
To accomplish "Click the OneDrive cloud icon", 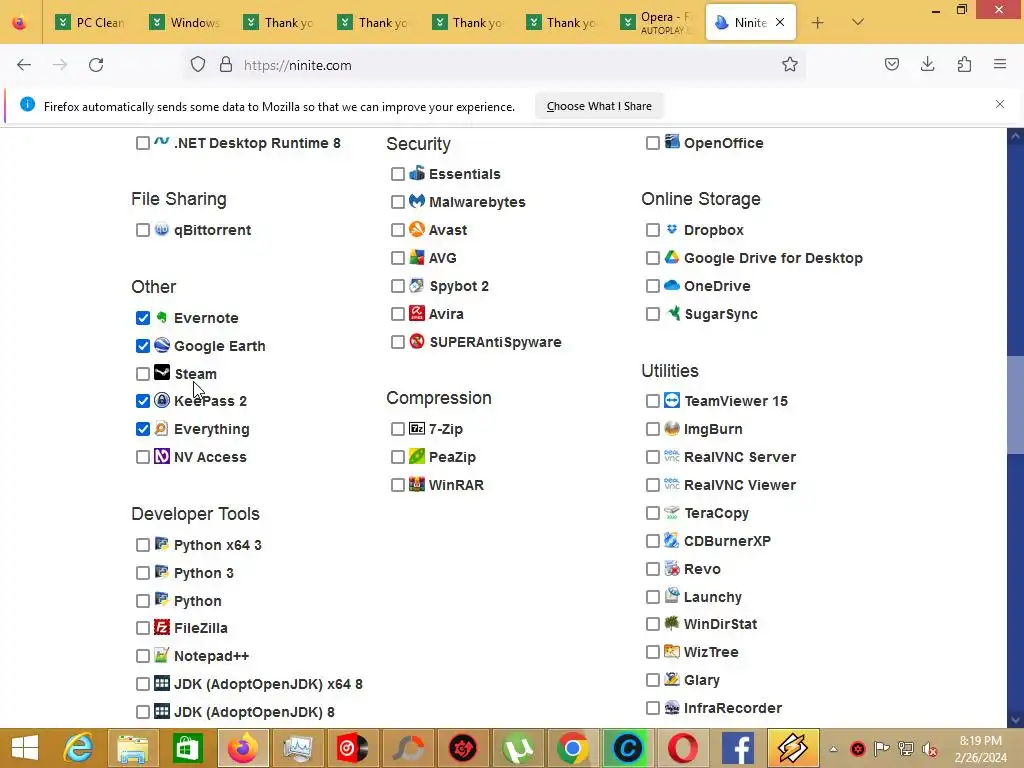I will (x=671, y=285).
